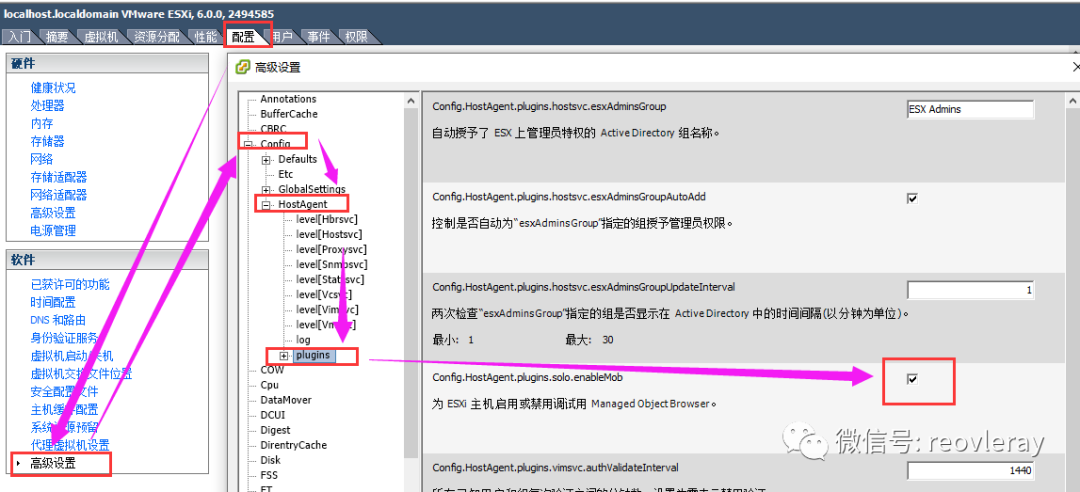Viewport: 1080px width, 492px height.
Task: Select the 资源分配 tab
Action: (x=156, y=37)
